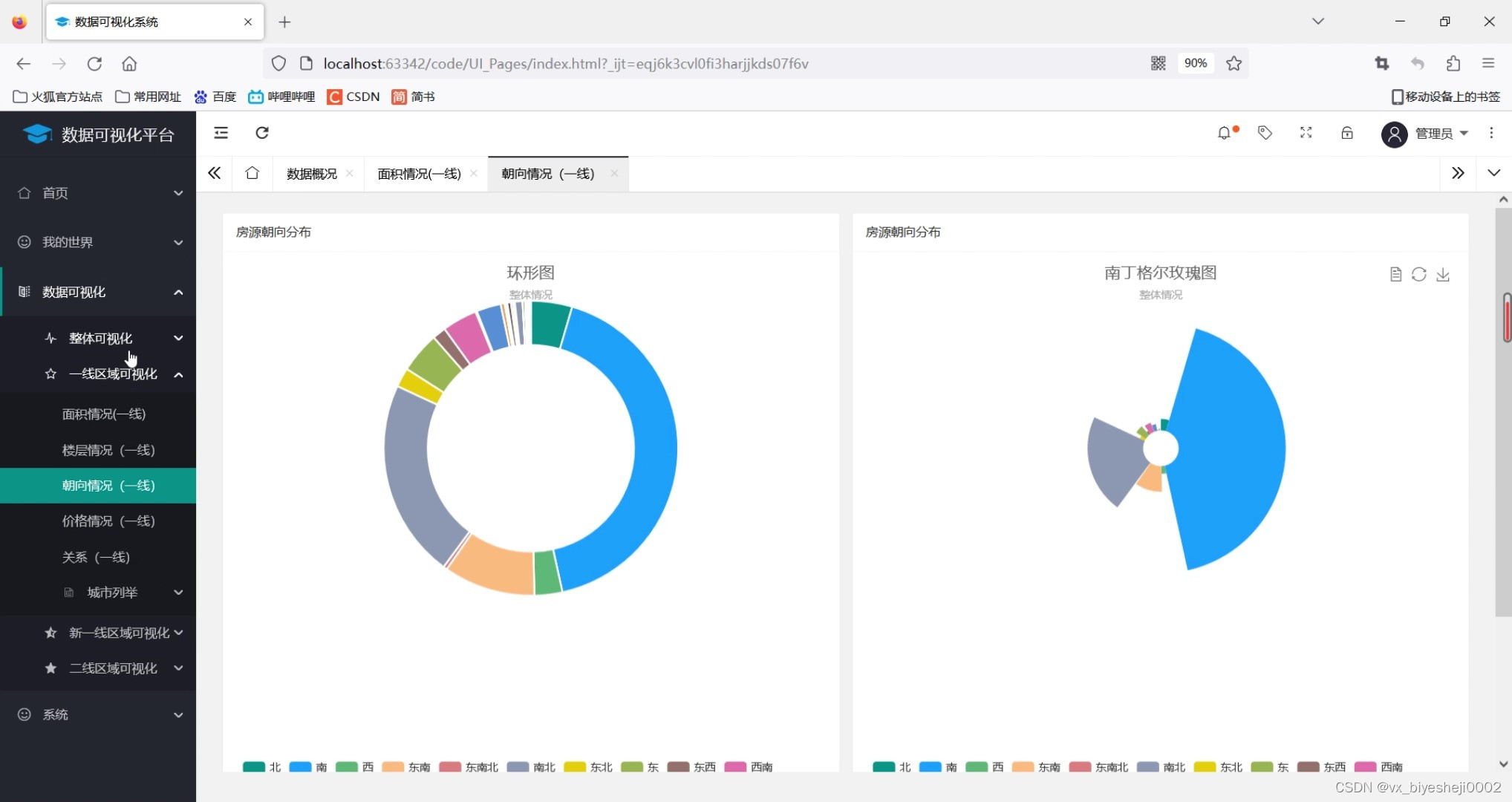Open data view of rose chart

[1395, 275]
